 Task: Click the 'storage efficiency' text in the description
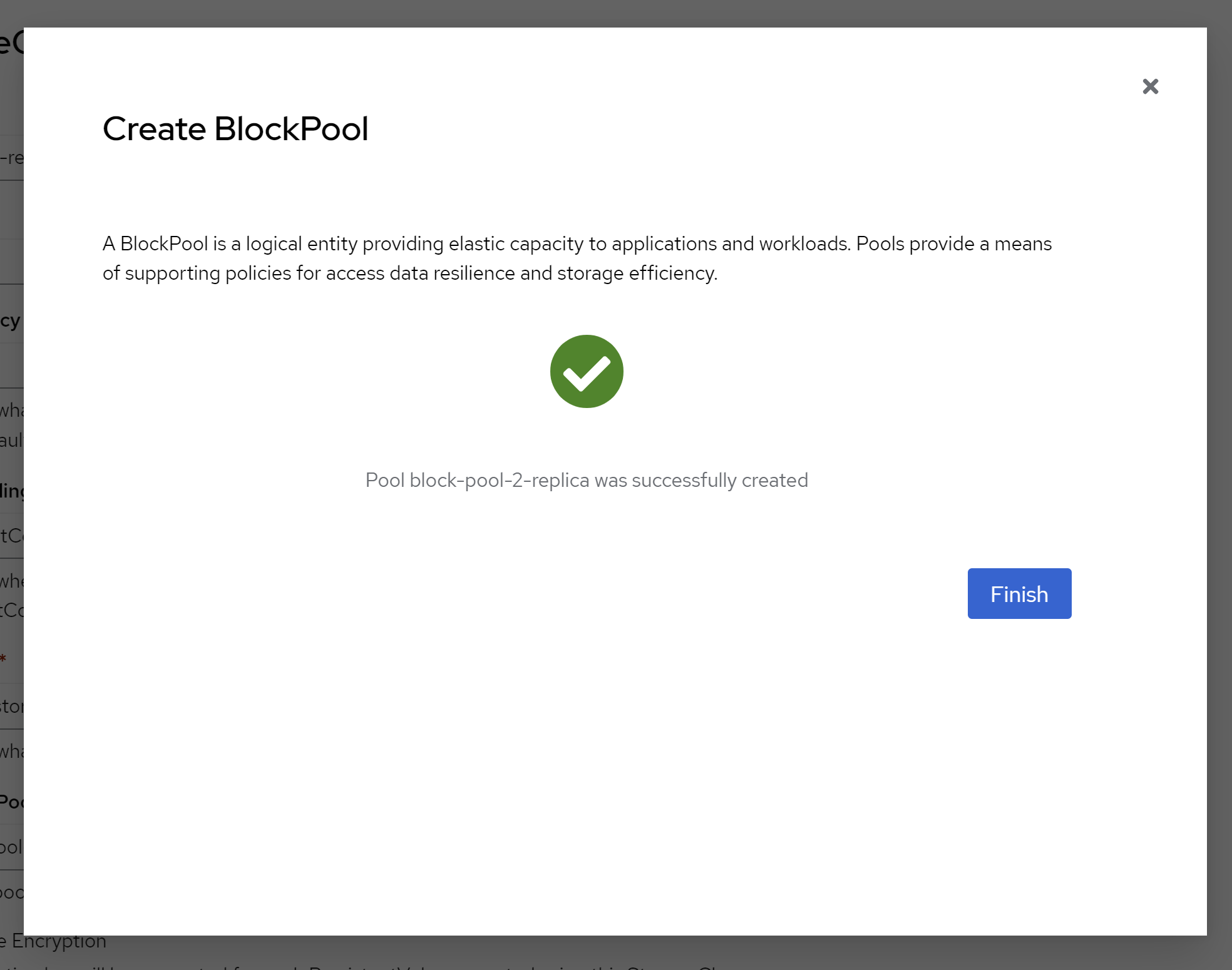[636, 273]
